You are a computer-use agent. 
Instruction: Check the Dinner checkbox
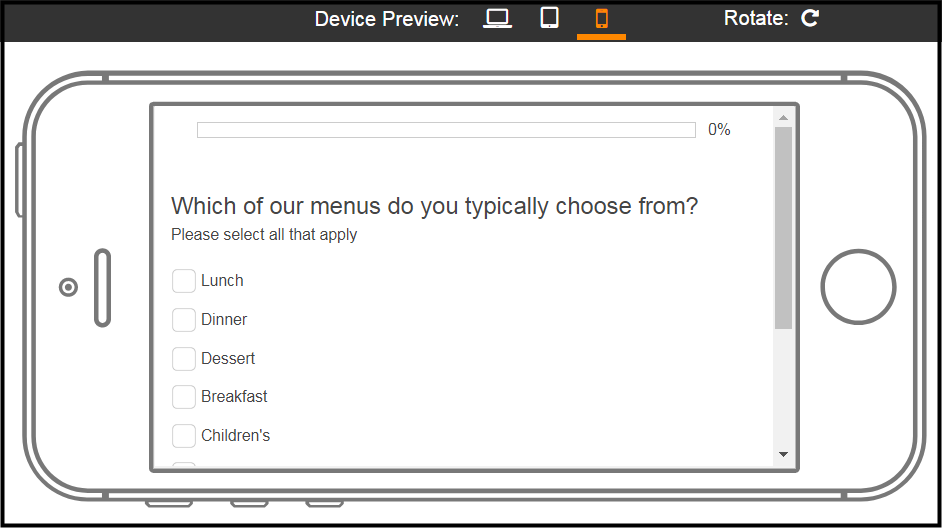pos(184,320)
